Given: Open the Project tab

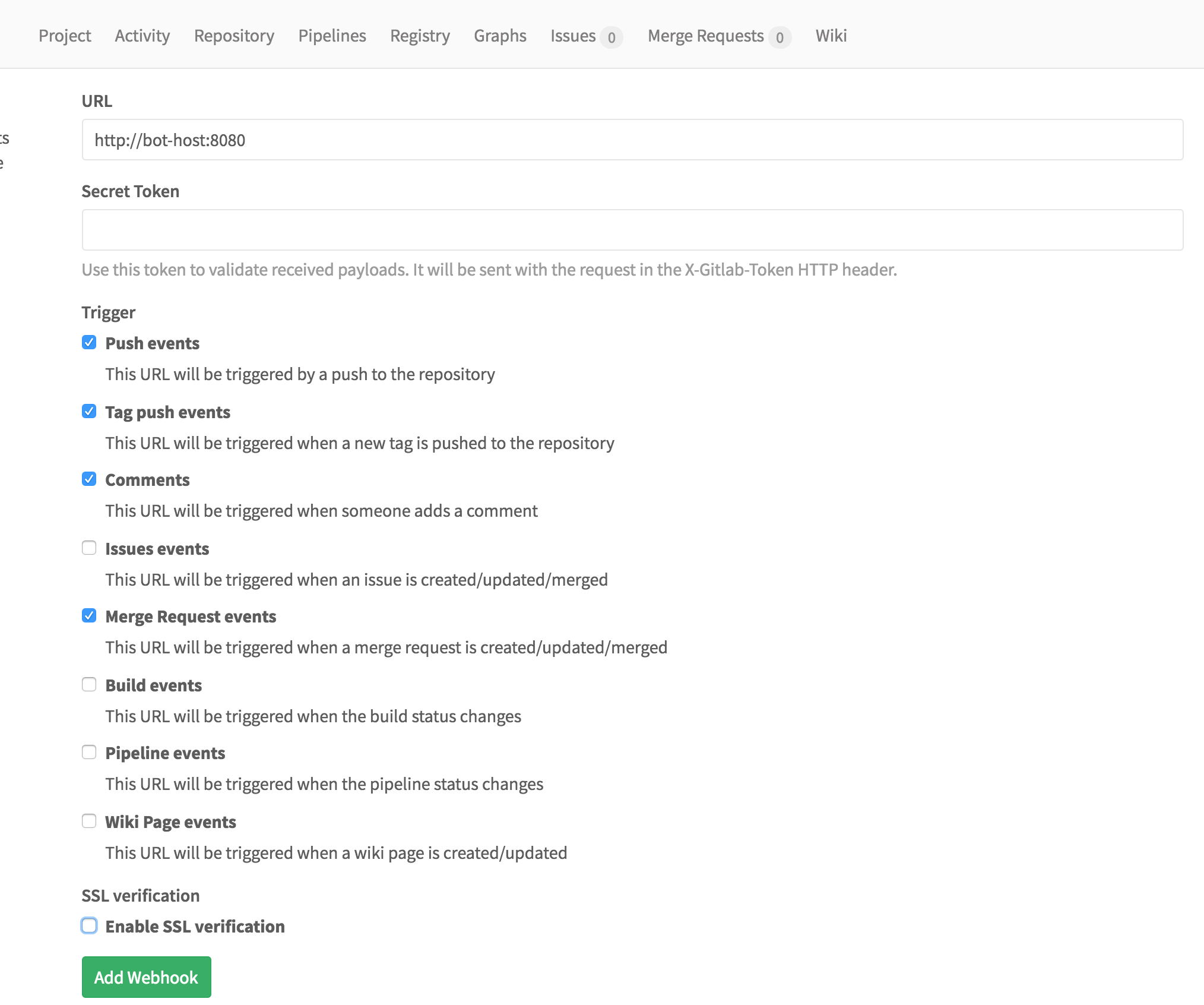Looking at the screenshot, I should 65,36.
